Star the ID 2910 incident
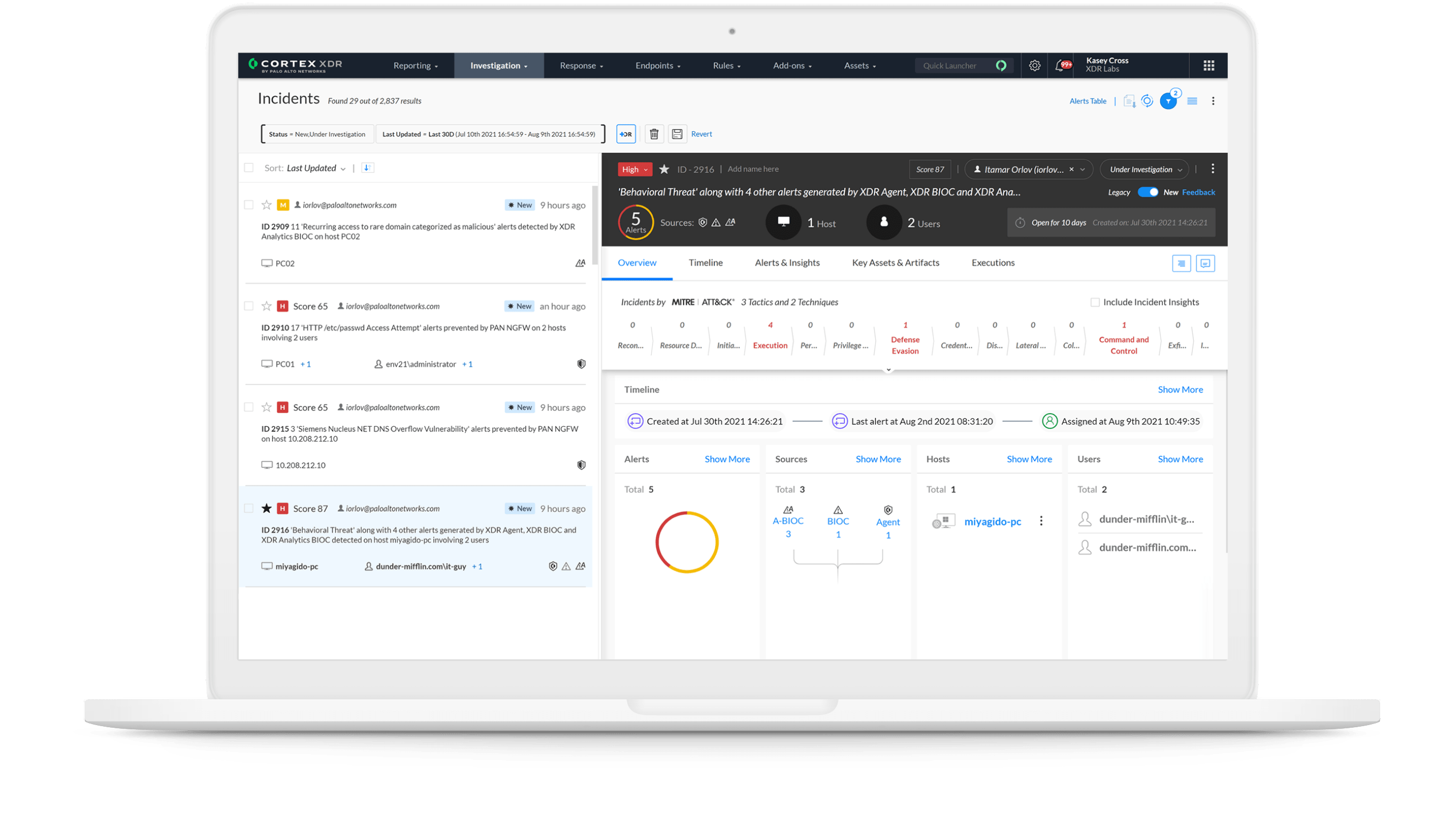 (266, 306)
